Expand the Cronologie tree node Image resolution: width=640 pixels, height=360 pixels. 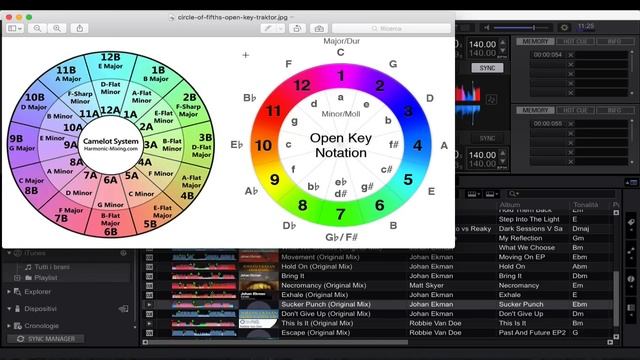(x=9, y=326)
